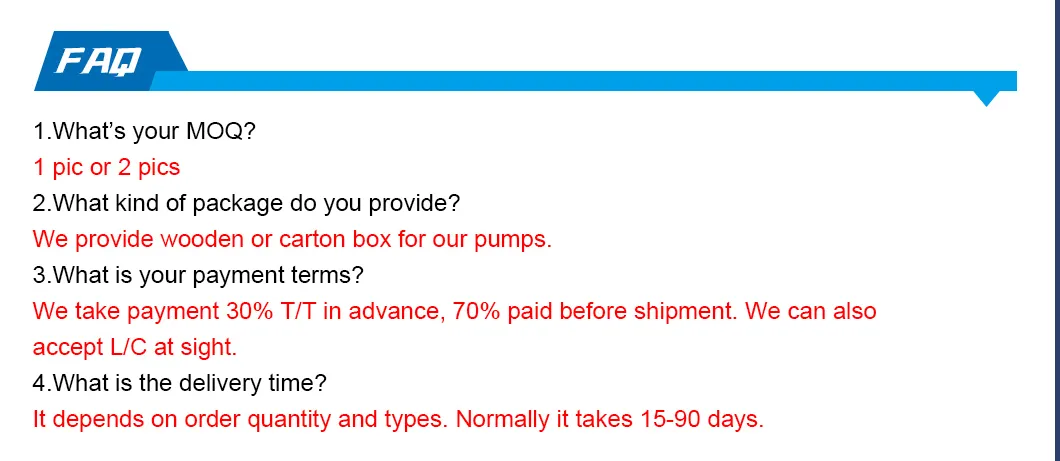
Task: Select the delivery time question
Action: pos(180,383)
